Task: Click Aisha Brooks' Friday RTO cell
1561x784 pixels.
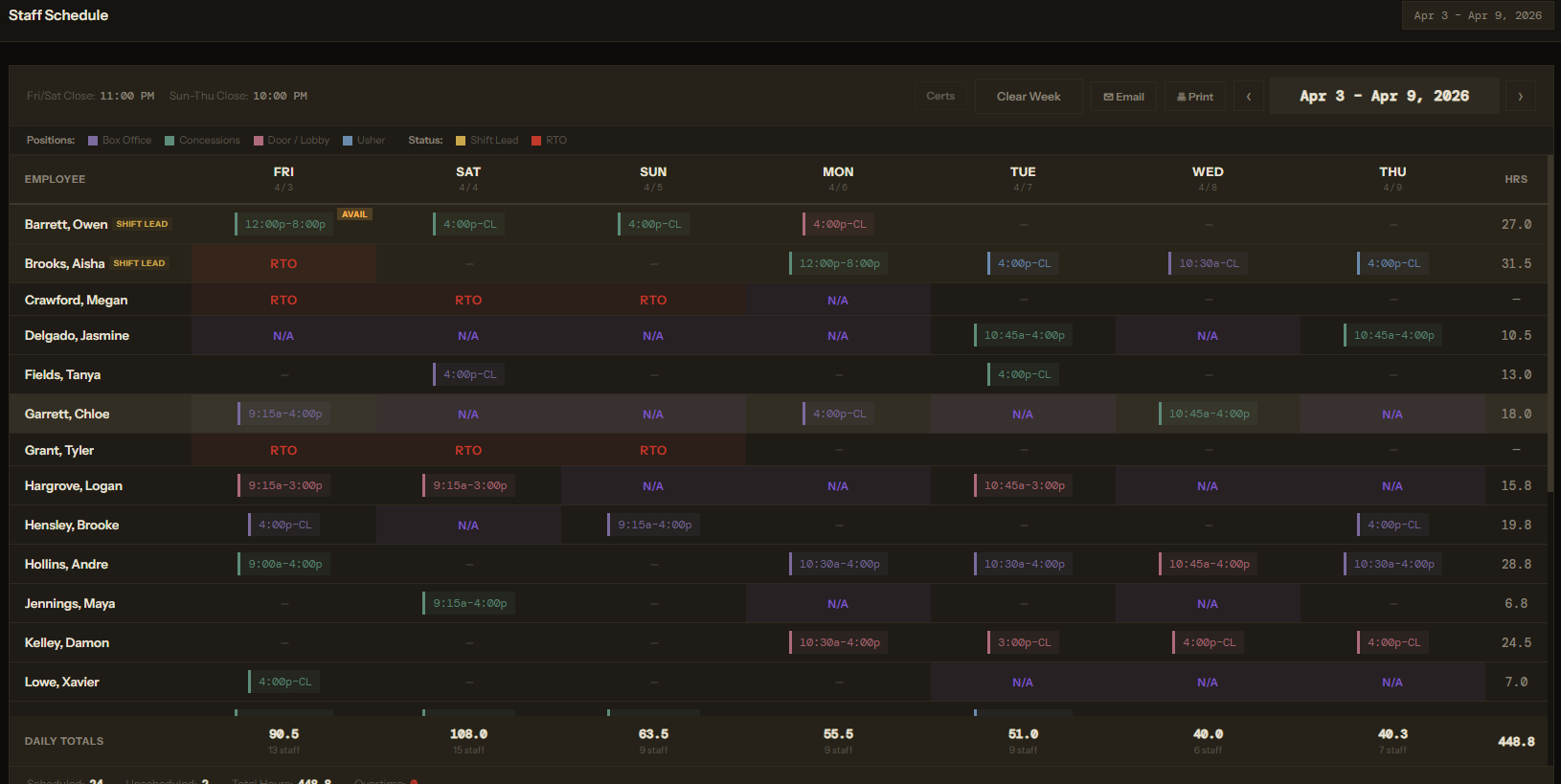Action: pyautogui.click(x=283, y=263)
